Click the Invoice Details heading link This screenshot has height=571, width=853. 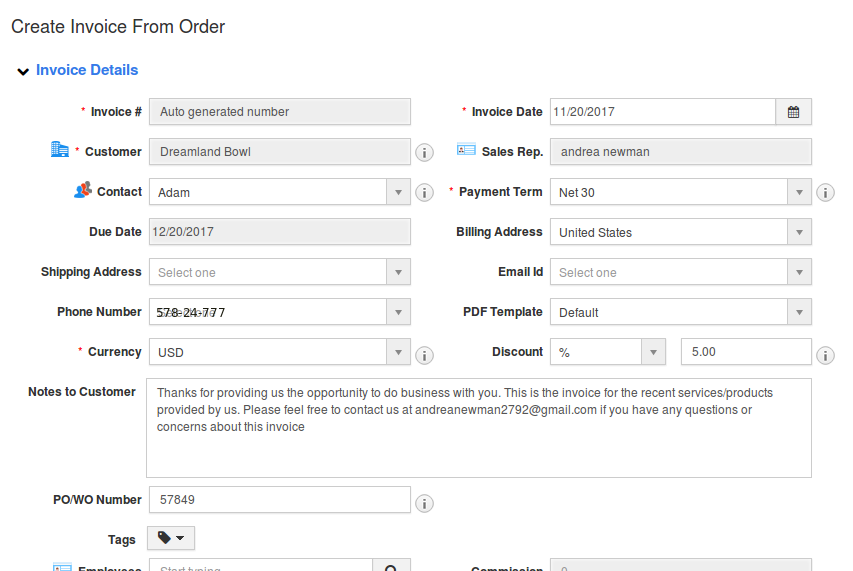[x=87, y=70]
